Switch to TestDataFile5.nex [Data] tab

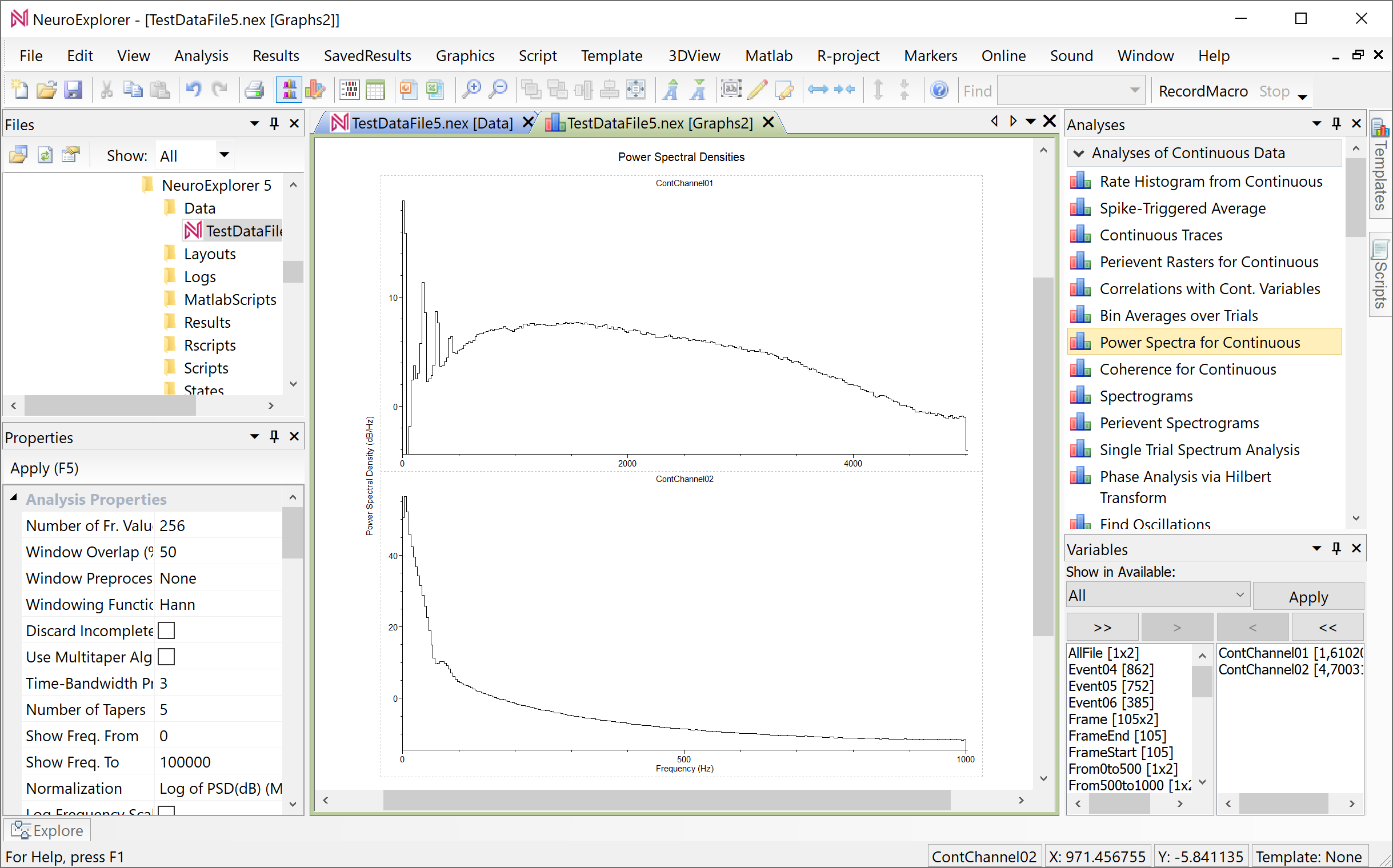(431, 123)
